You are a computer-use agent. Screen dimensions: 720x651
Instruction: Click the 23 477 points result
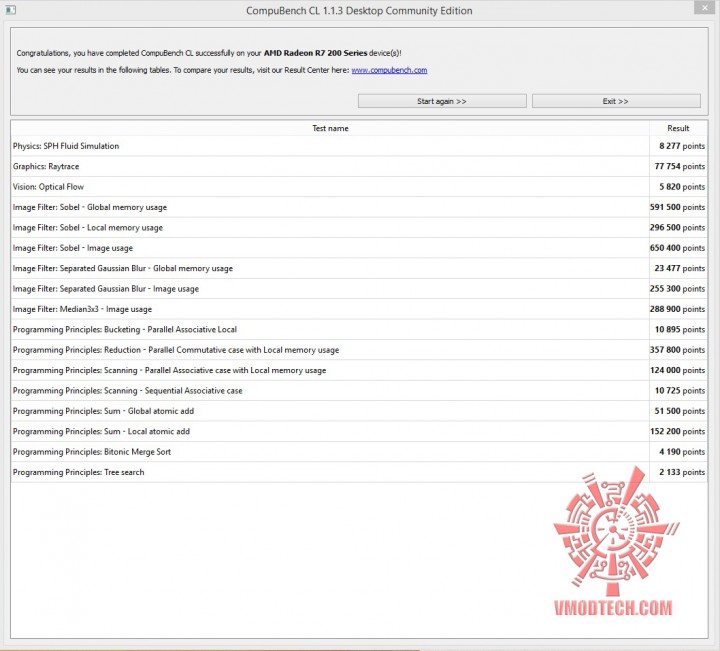pyautogui.click(x=680, y=268)
